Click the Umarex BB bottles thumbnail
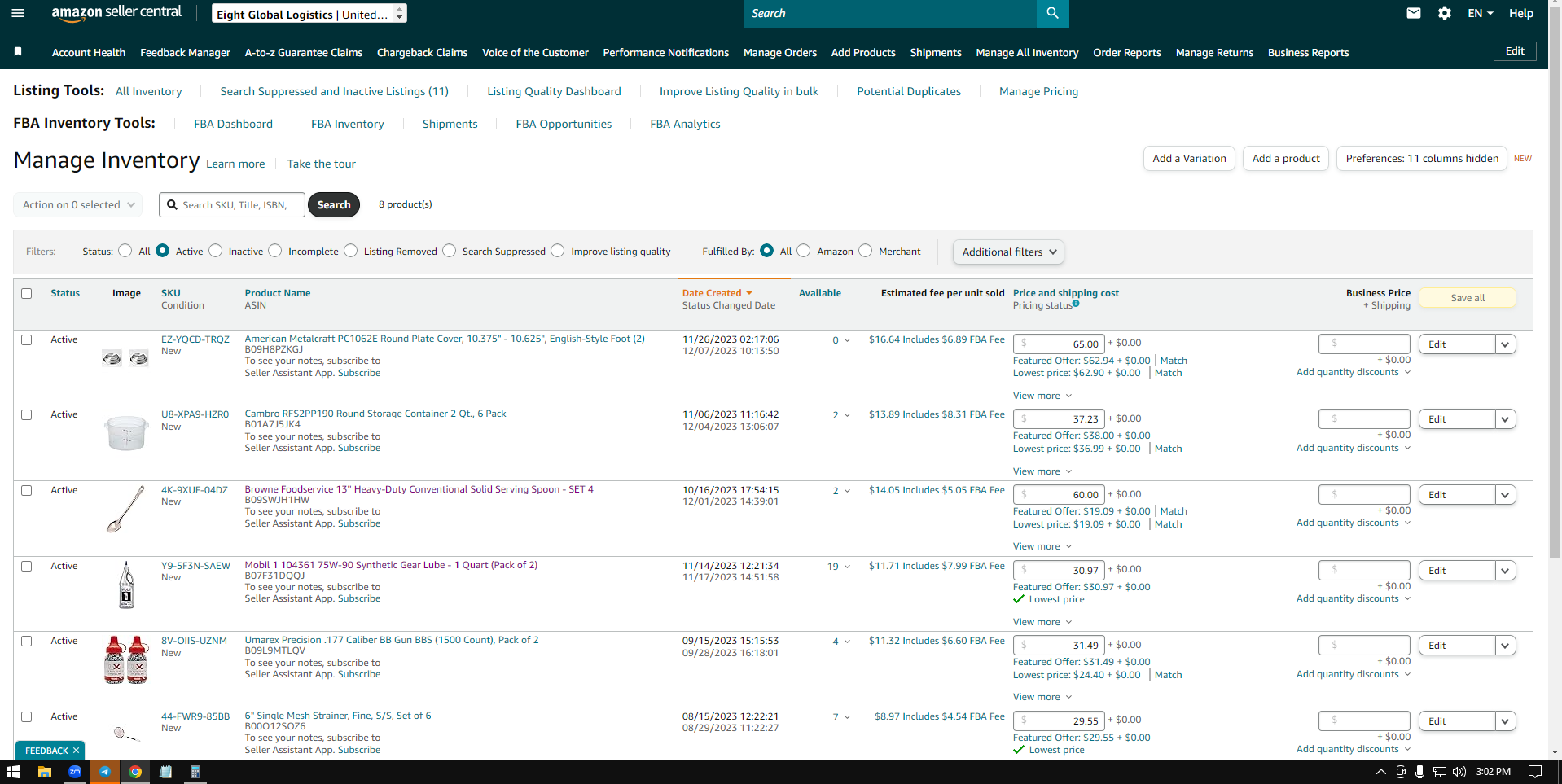The width and height of the screenshot is (1562, 784). click(x=126, y=659)
